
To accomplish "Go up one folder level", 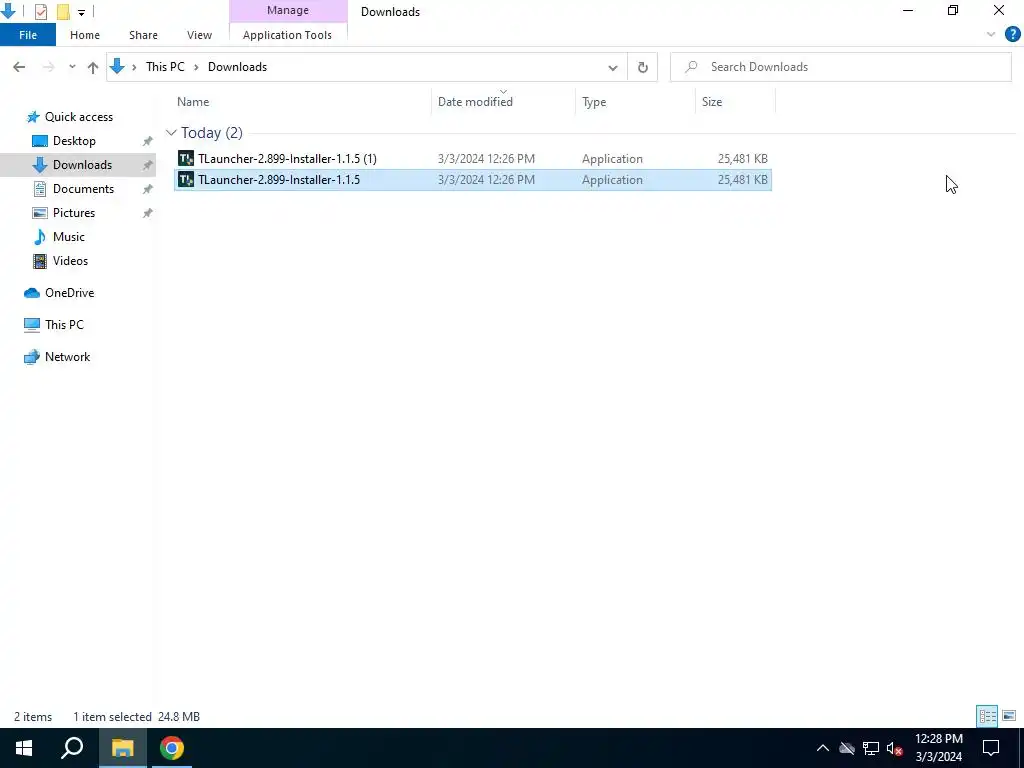I will [93, 67].
